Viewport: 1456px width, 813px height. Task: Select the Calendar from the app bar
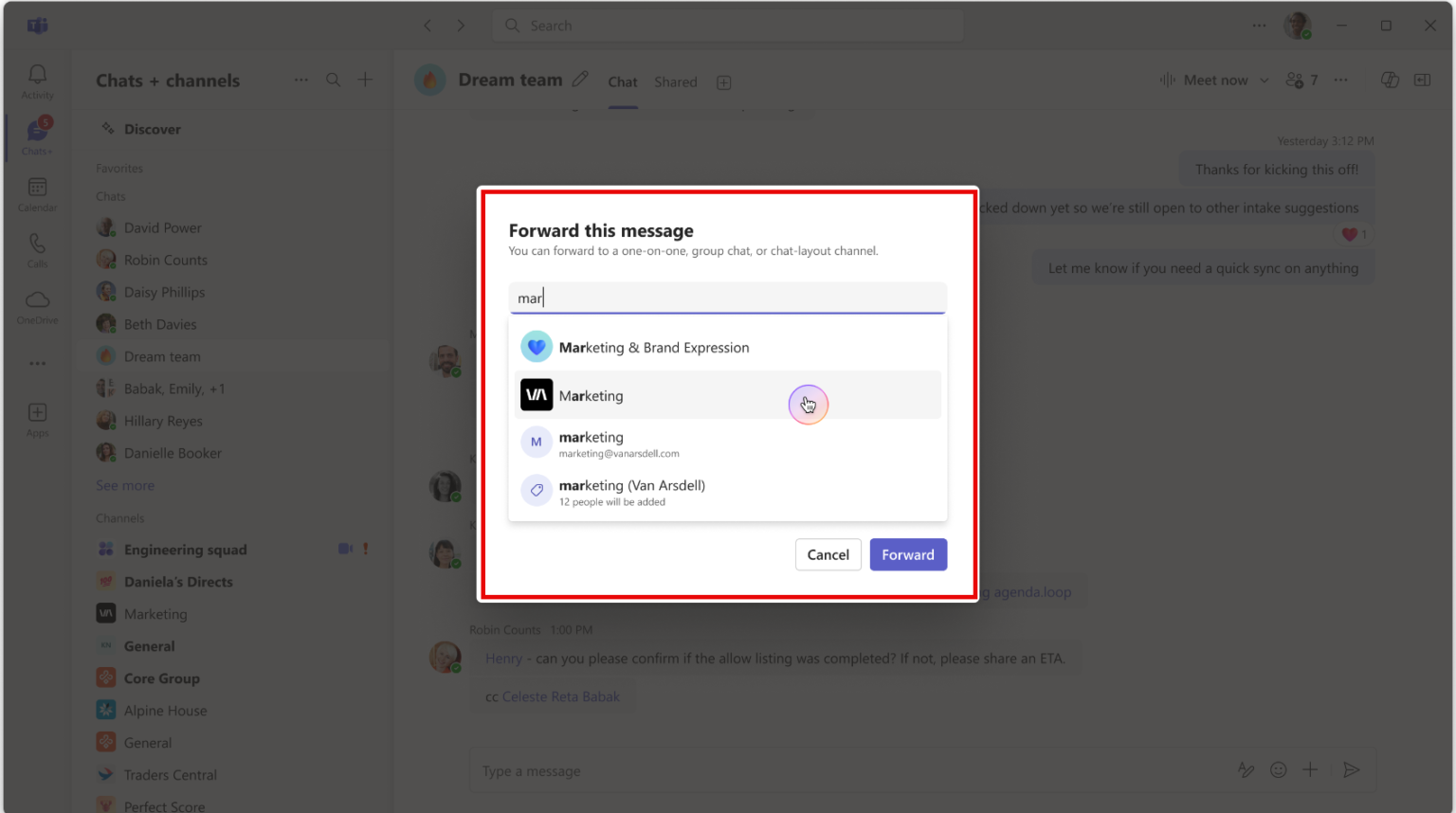pos(37,193)
